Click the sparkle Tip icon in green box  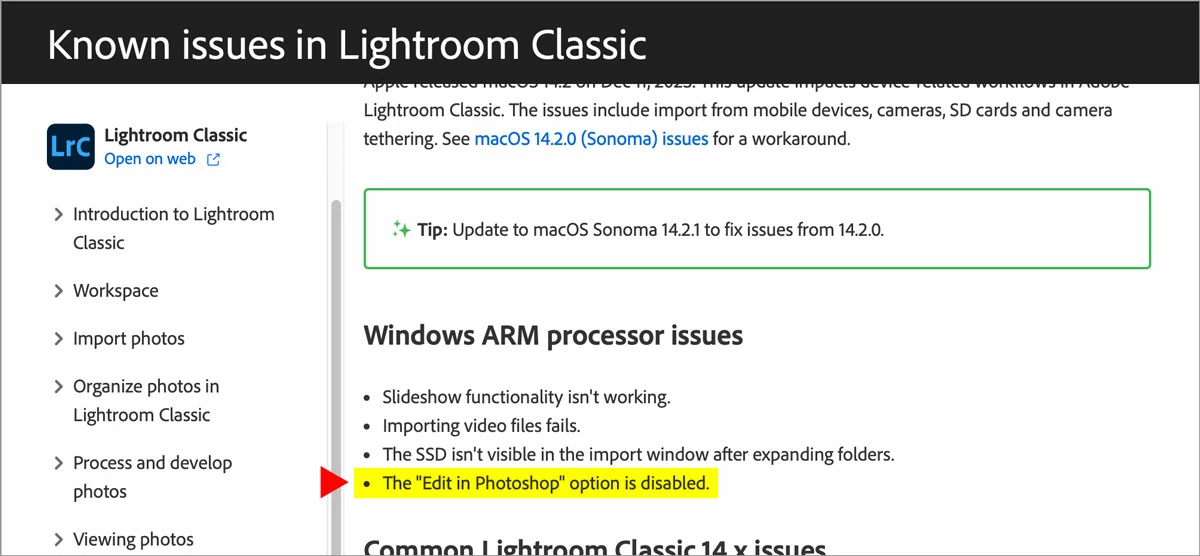click(401, 230)
